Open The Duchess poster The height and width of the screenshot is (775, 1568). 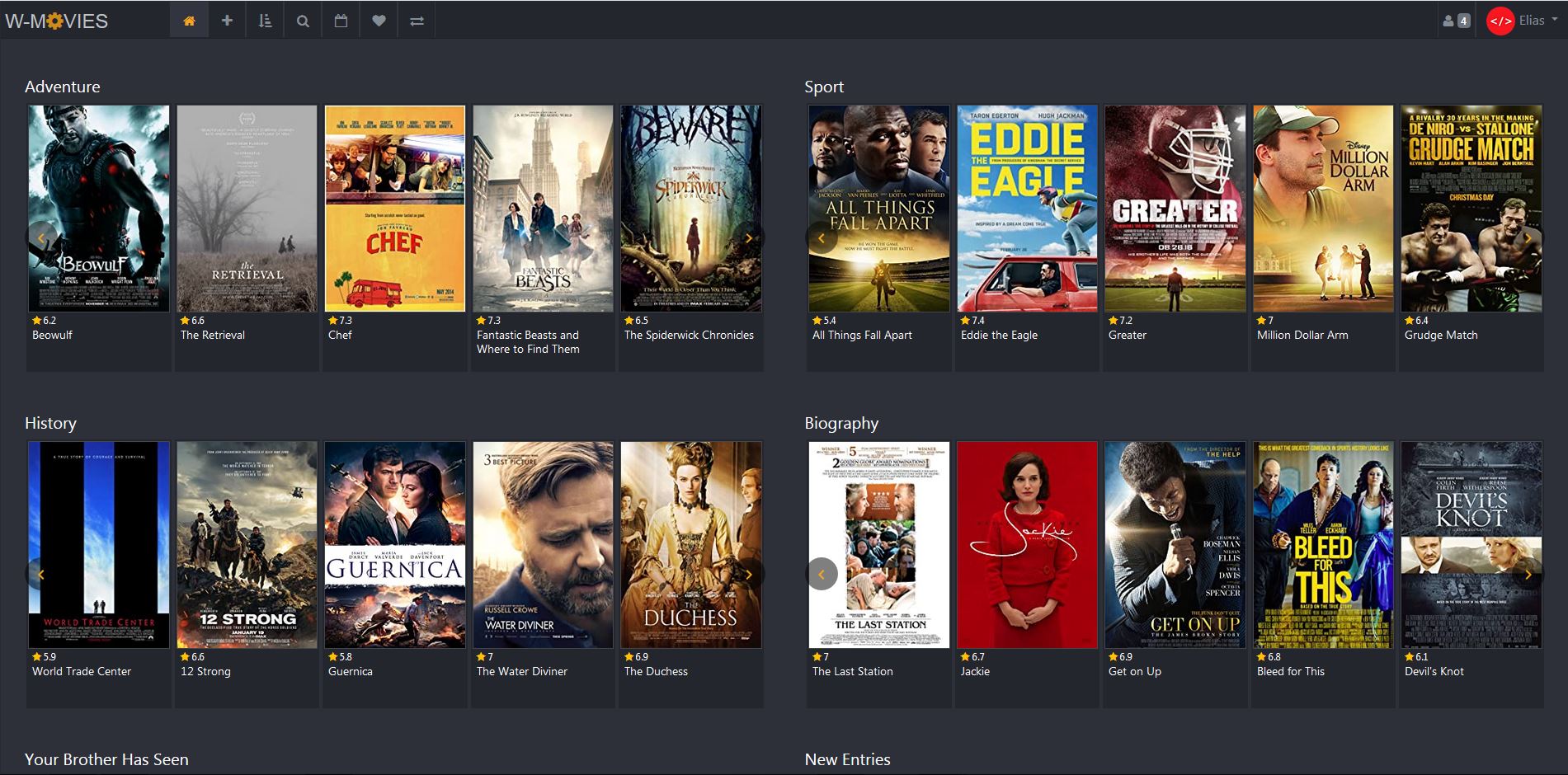pyautogui.click(x=691, y=545)
